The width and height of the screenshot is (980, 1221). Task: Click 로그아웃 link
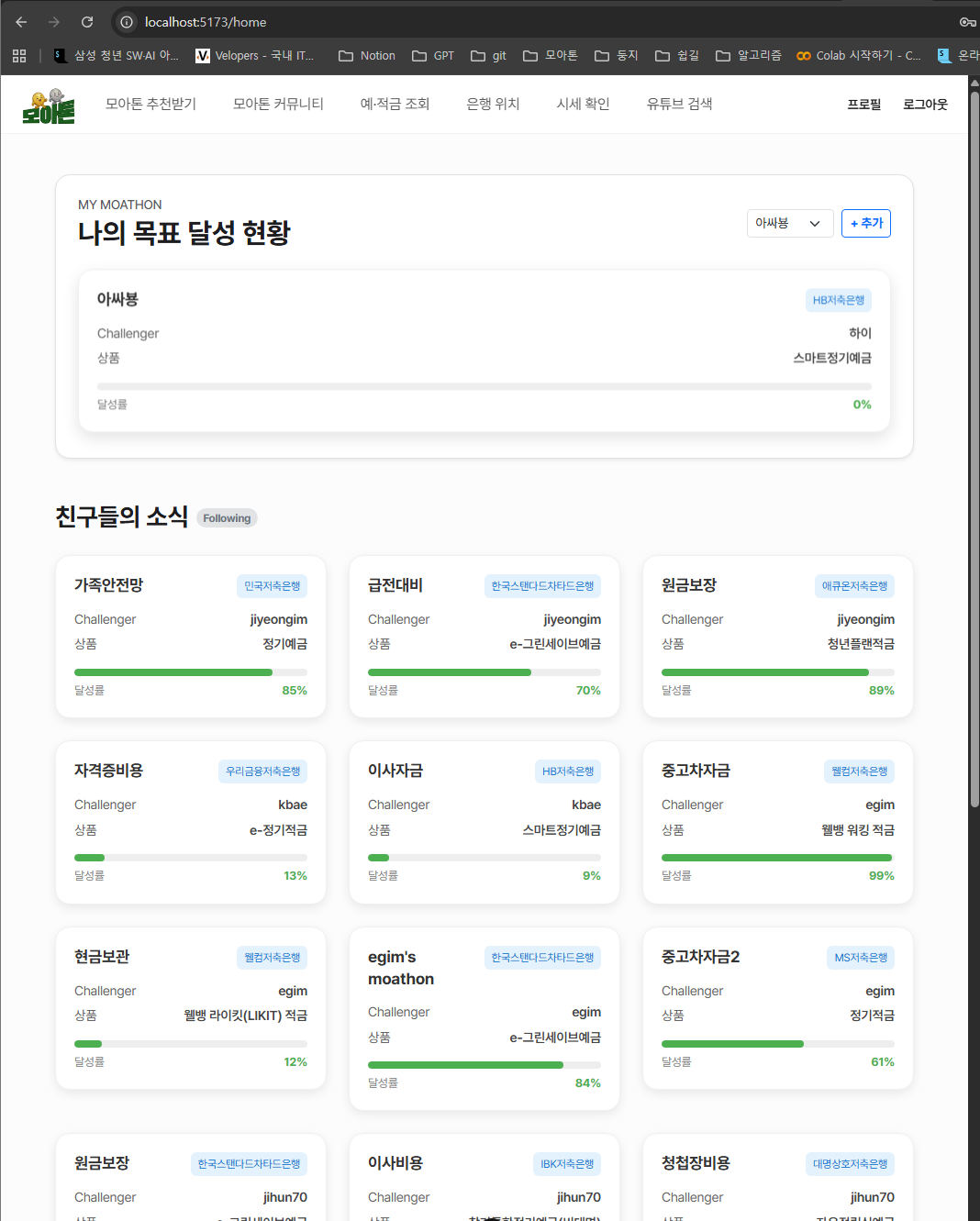(925, 105)
